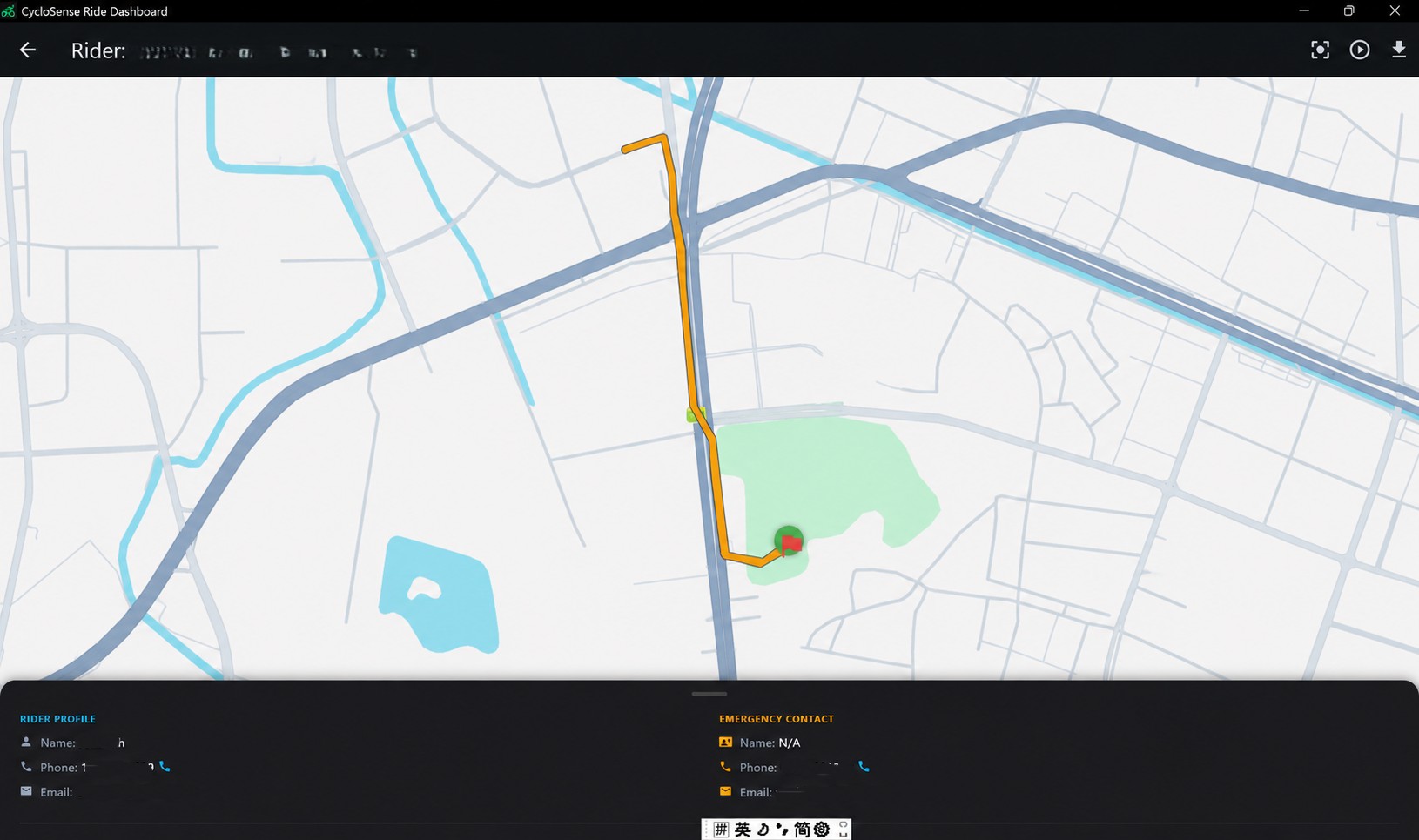This screenshot has height=840, width=1419.
Task: Toggle the IME punctuation mode icon
Action: [x=782, y=830]
